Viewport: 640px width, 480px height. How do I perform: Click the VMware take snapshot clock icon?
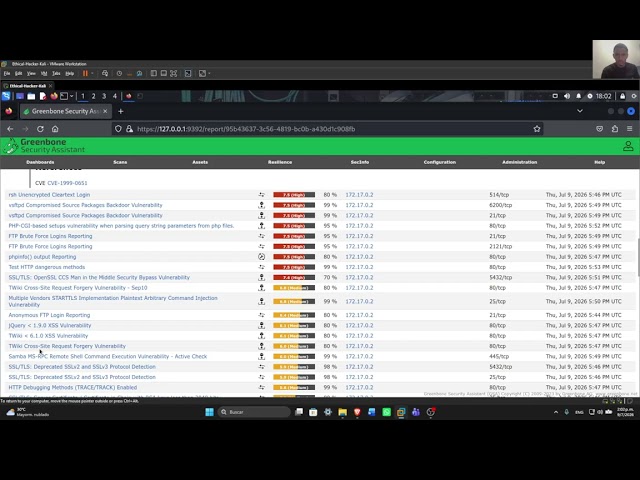119,73
